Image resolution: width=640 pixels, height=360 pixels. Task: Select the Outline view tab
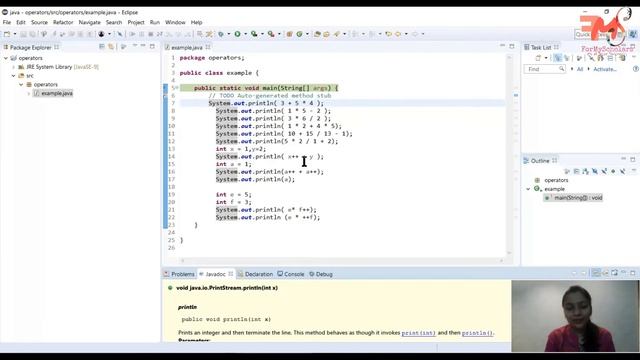click(x=540, y=161)
